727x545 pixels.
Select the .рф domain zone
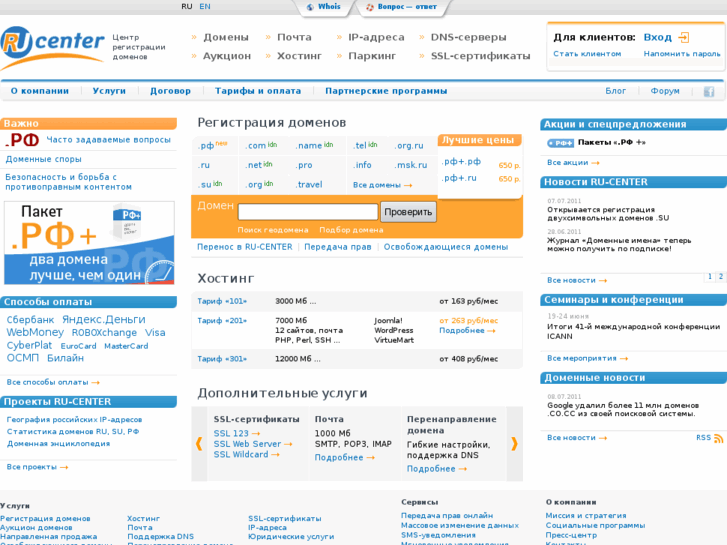click(x=206, y=146)
